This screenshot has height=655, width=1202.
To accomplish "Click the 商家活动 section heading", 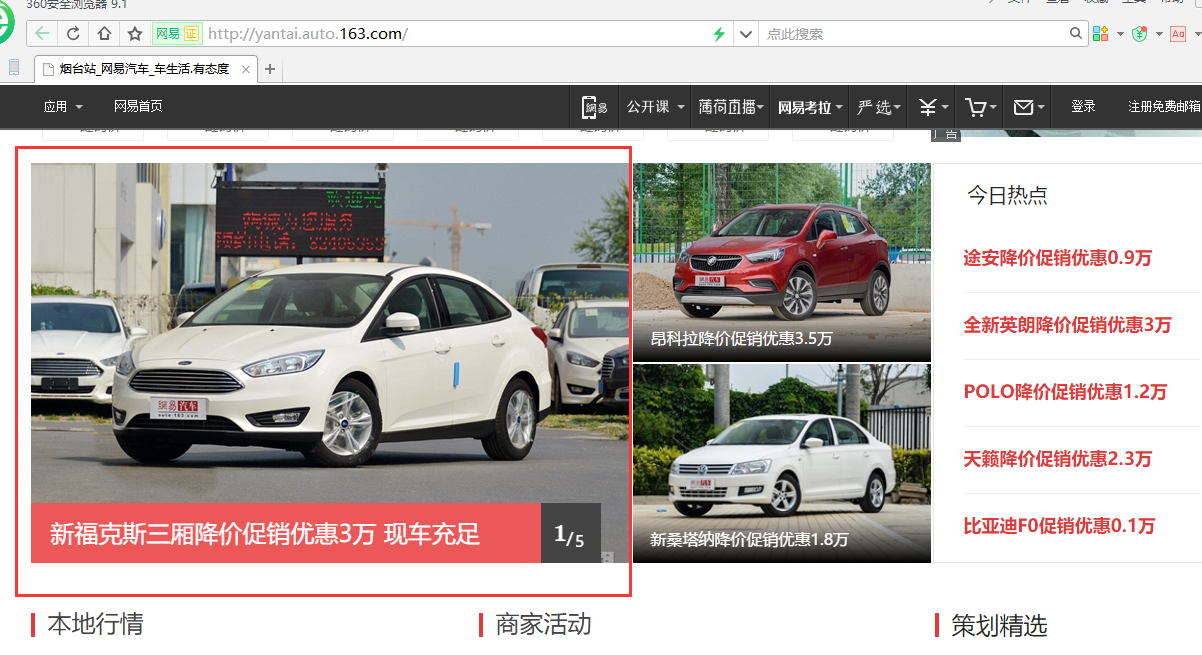I will 544,625.
